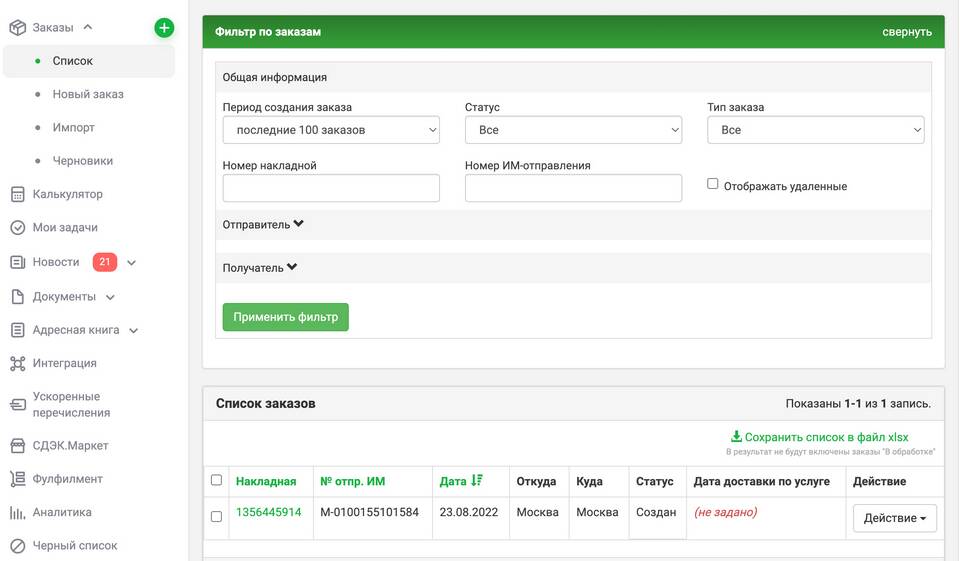Select Новый заказ in sidebar menu

[x=88, y=94]
